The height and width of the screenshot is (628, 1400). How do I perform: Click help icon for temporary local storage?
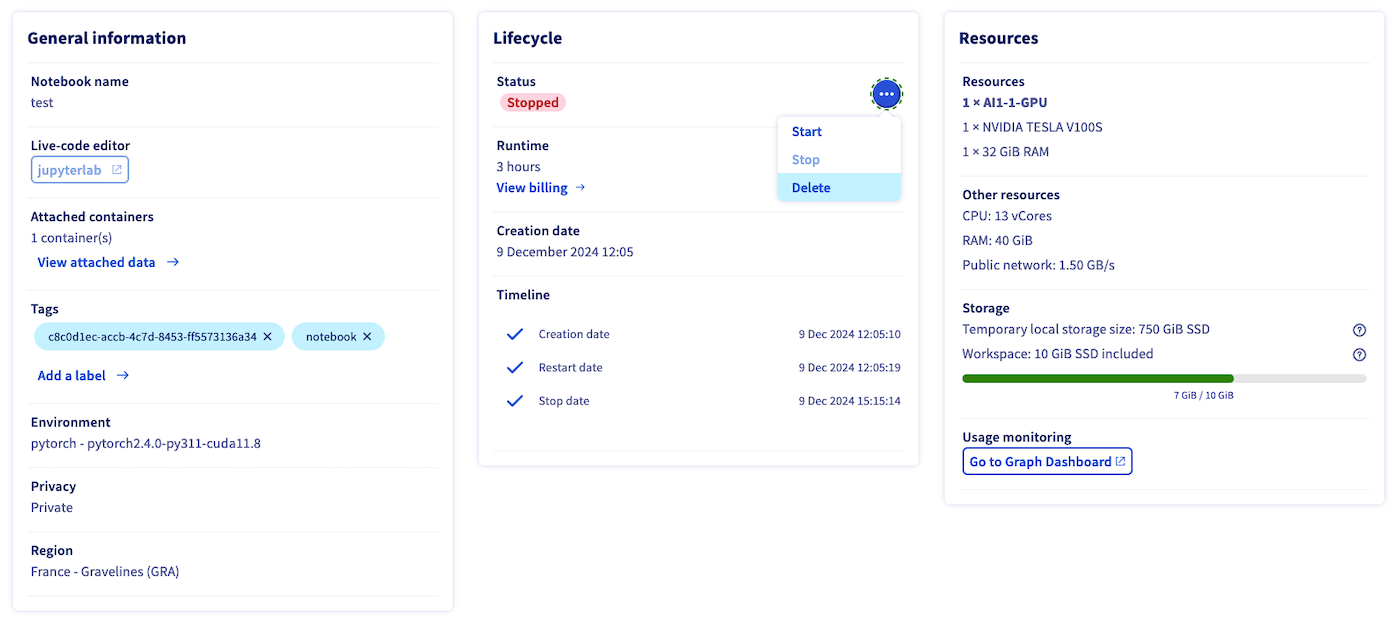tap(1359, 330)
